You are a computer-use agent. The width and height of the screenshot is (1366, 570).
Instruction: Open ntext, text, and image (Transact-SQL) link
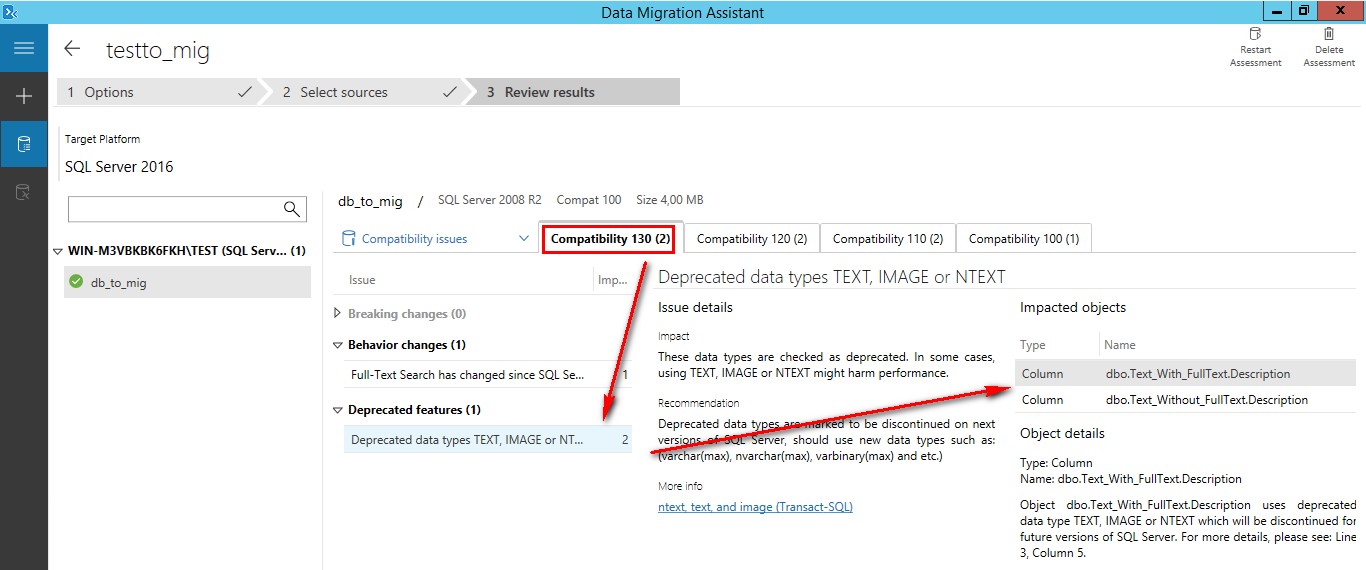point(755,507)
